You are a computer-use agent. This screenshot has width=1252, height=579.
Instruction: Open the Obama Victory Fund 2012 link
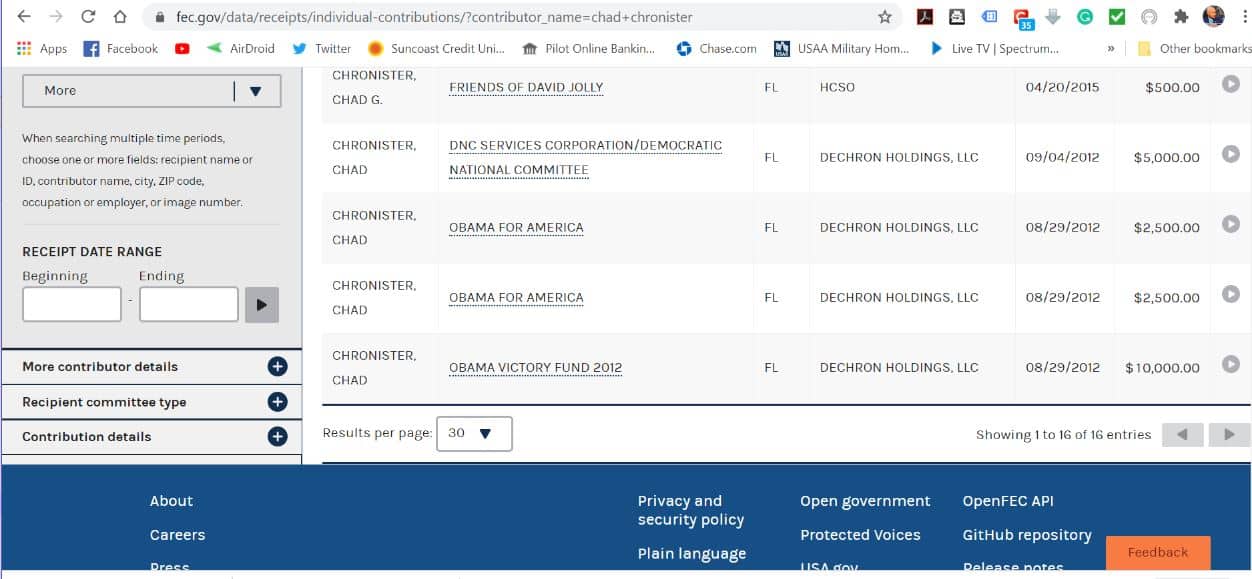pyautogui.click(x=535, y=367)
